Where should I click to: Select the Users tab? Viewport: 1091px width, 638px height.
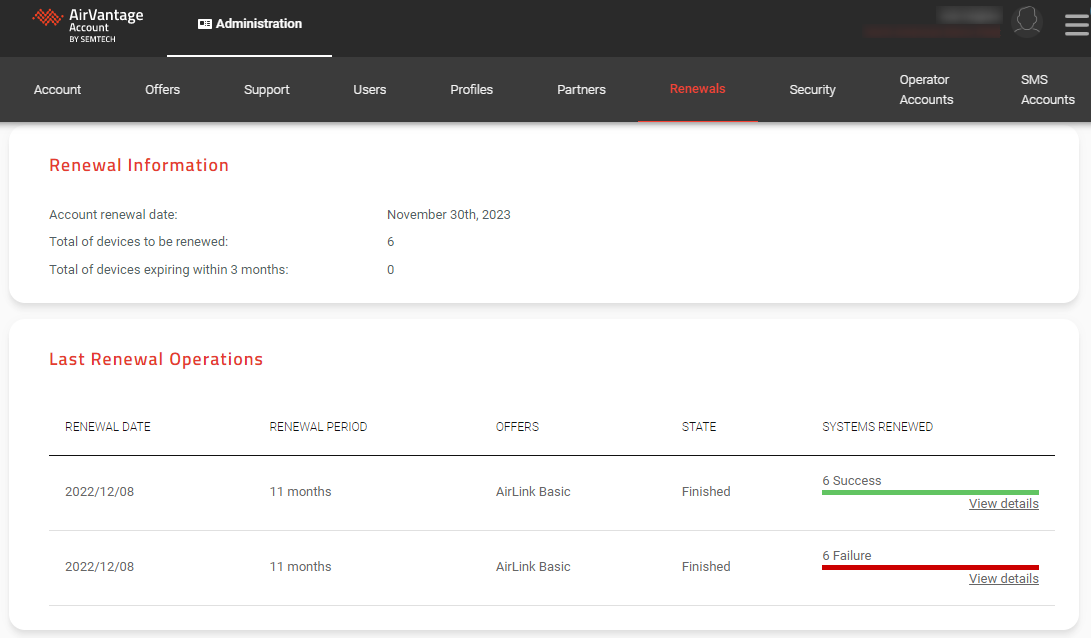coord(369,90)
